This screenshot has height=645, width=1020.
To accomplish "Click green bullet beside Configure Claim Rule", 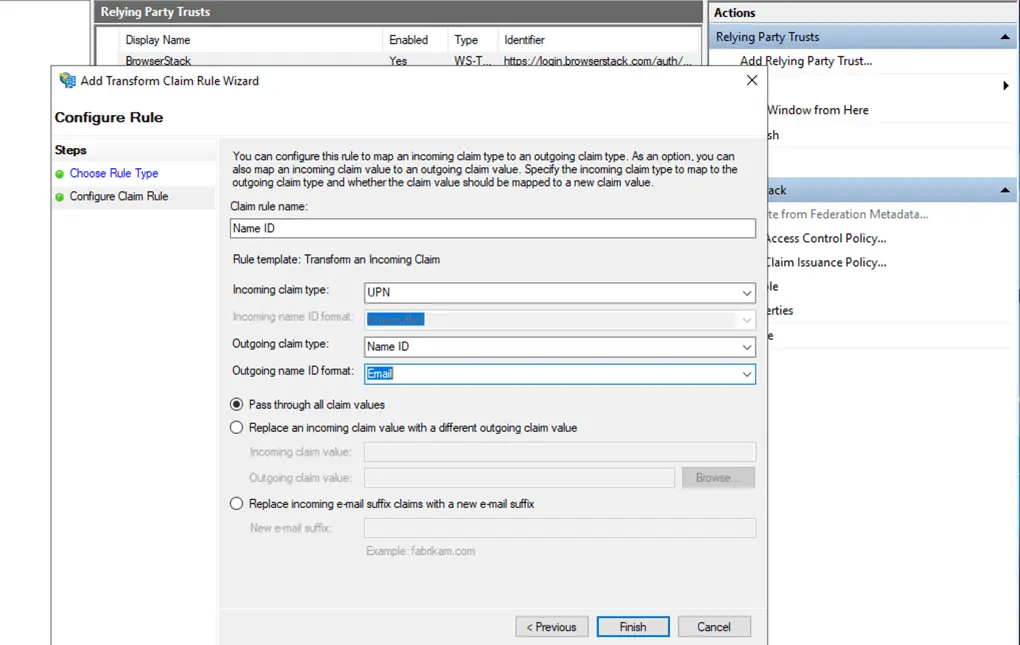I will tap(60, 197).
